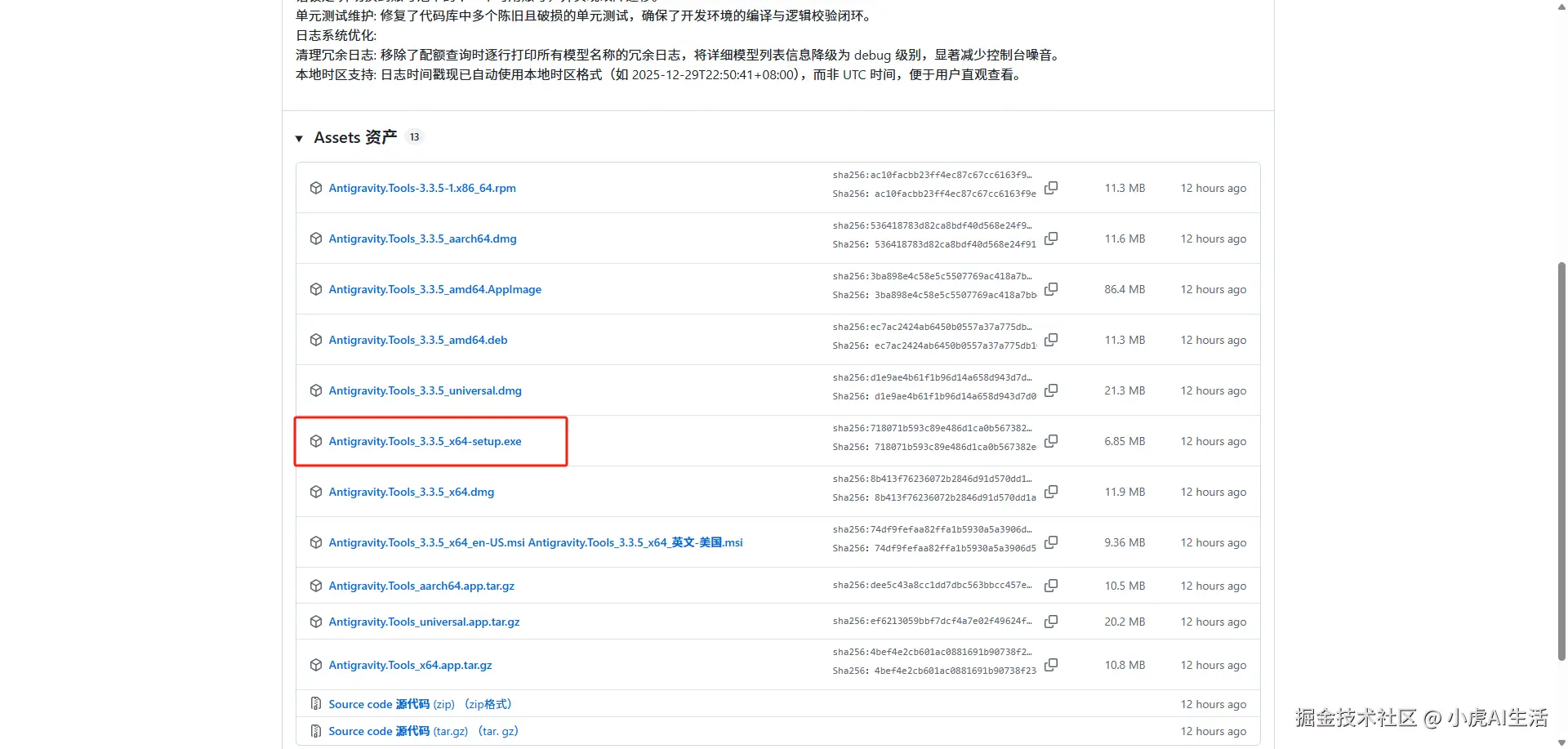
Task: Download Antigravity.Tools_3.3.5_aarch64.dmg
Action: pos(422,239)
